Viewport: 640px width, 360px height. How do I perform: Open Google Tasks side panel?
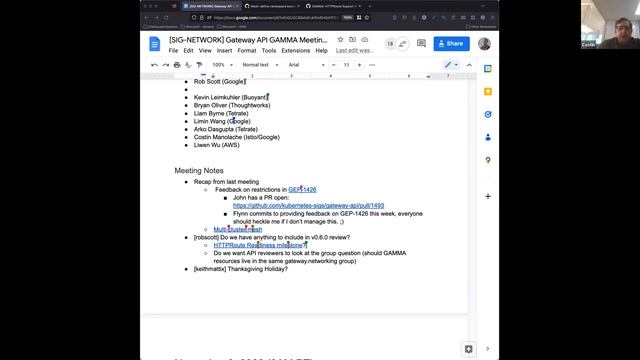point(488,114)
